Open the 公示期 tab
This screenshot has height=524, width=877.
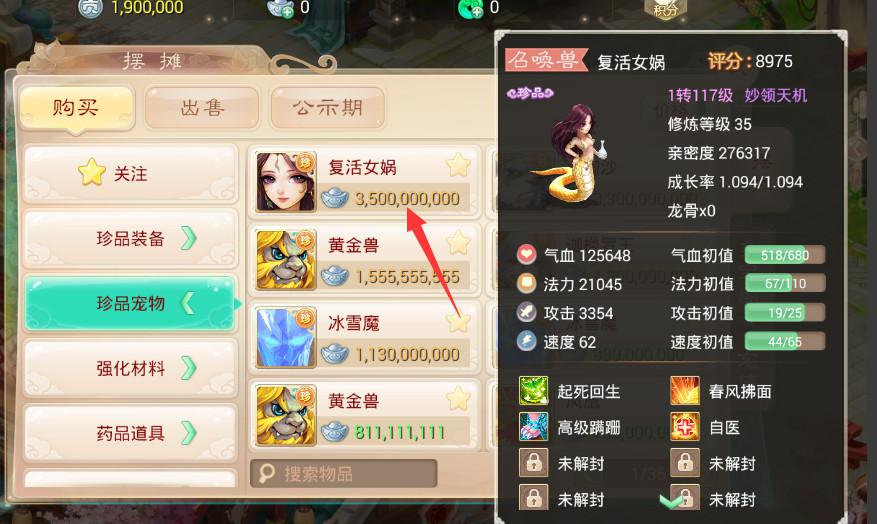click(x=328, y=107)
